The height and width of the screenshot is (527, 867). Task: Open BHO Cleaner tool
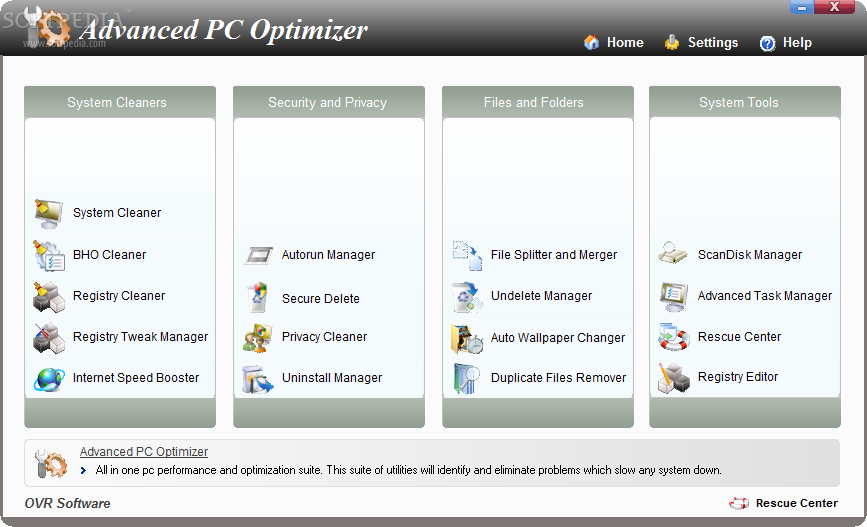tap(109, 255)
